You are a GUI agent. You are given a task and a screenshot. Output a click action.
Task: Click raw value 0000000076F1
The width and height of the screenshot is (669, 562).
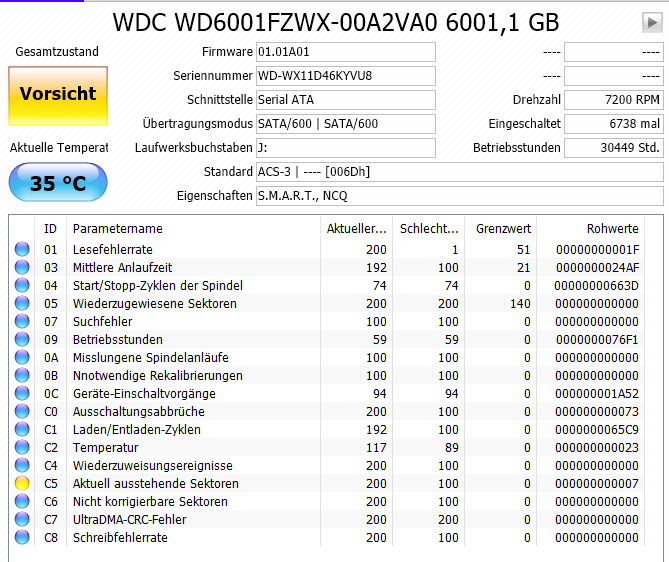point(597,340)
